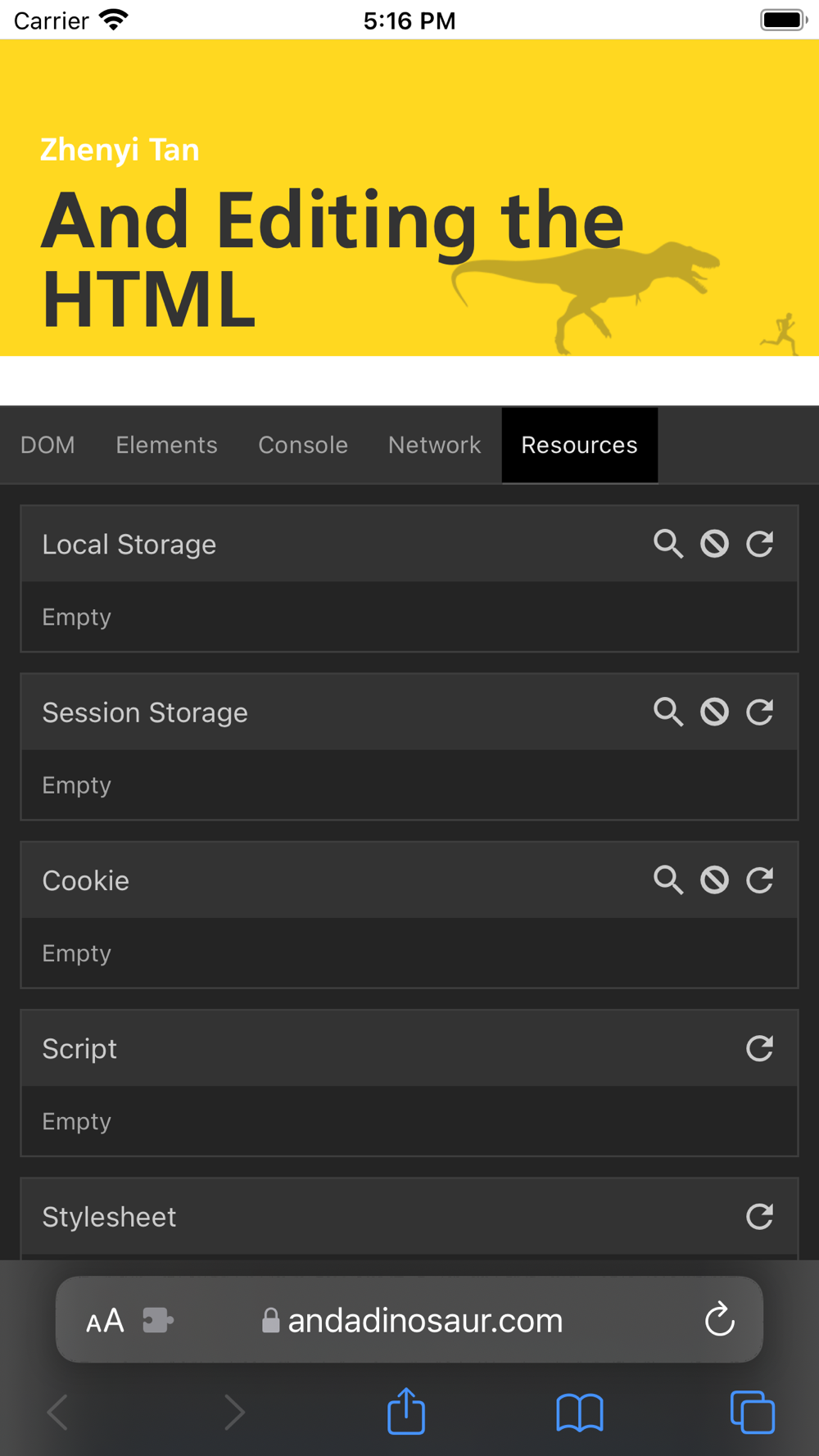Filter Local Storage with search icon

point(668,544)
